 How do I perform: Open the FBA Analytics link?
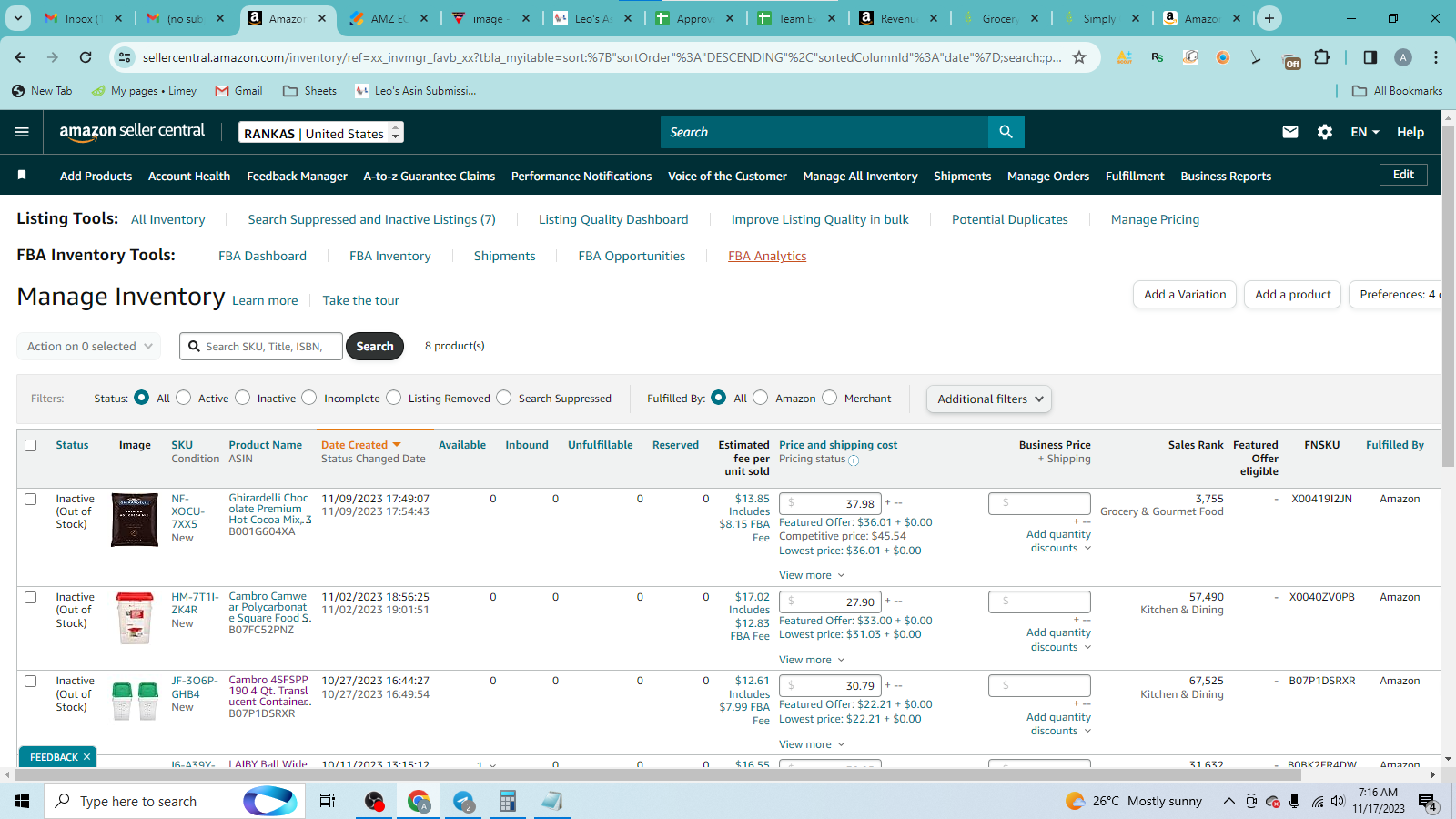(767, 256)
